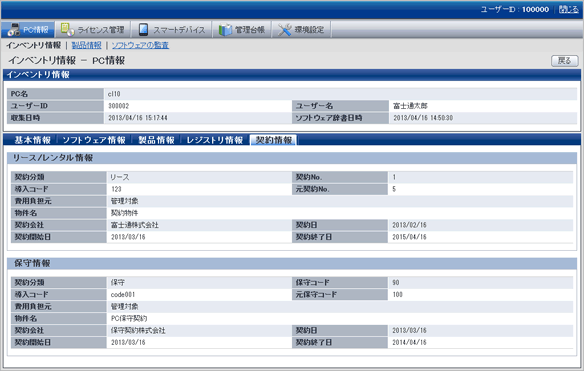584x371 pixels.
Task: Go to the 管理台帳 tab
Action: [x=242, y=29]
